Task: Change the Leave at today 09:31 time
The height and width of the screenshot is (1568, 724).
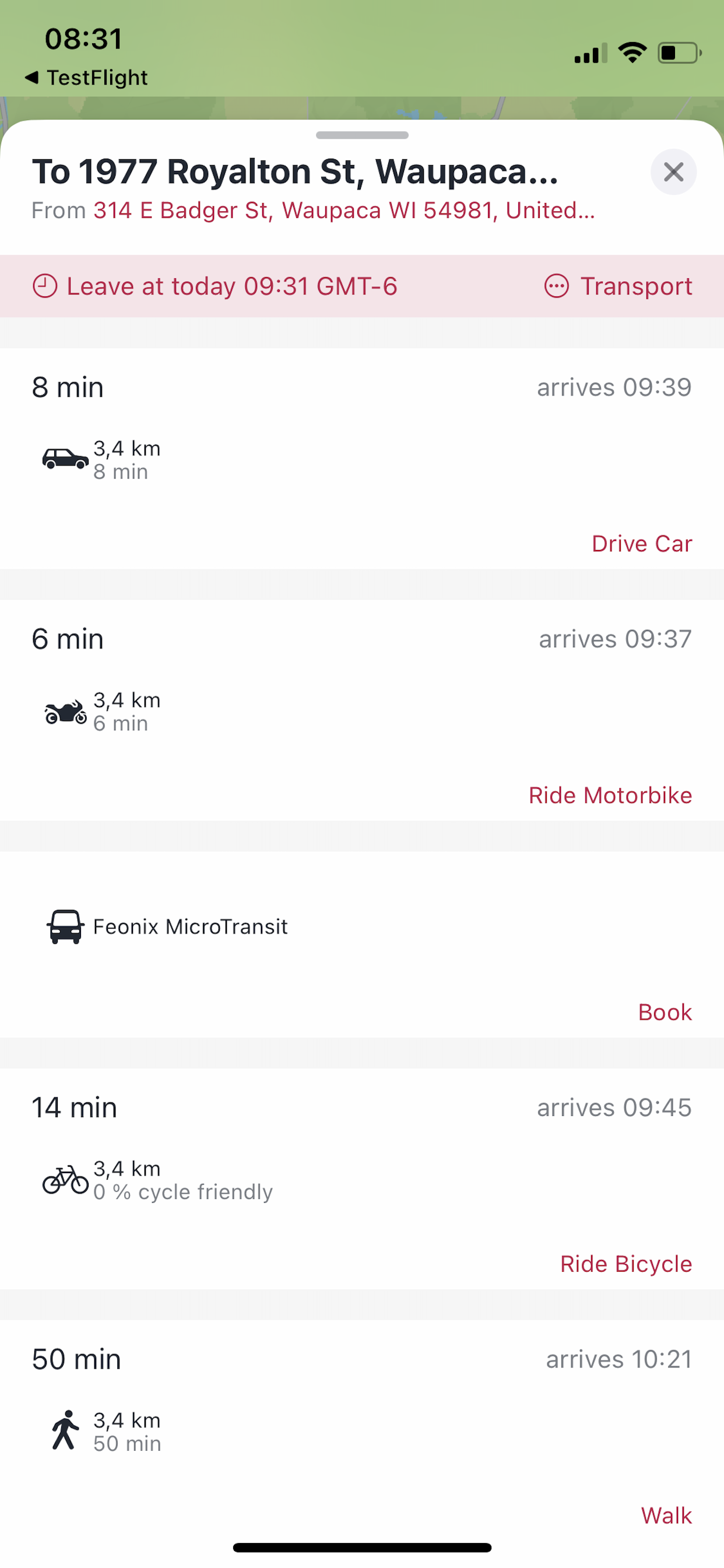Action: coord(215,286)
